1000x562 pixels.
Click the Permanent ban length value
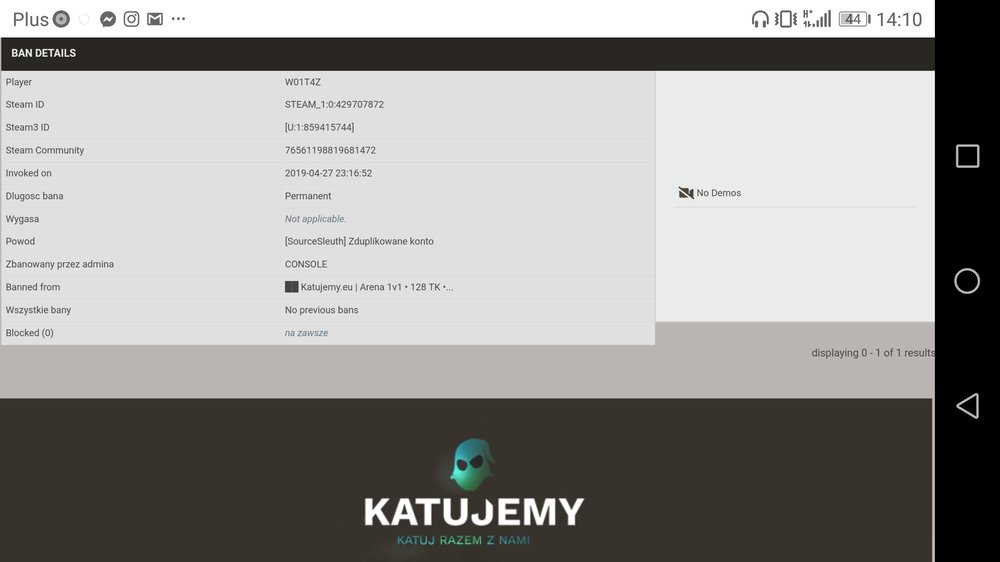(x=308, y=196)
